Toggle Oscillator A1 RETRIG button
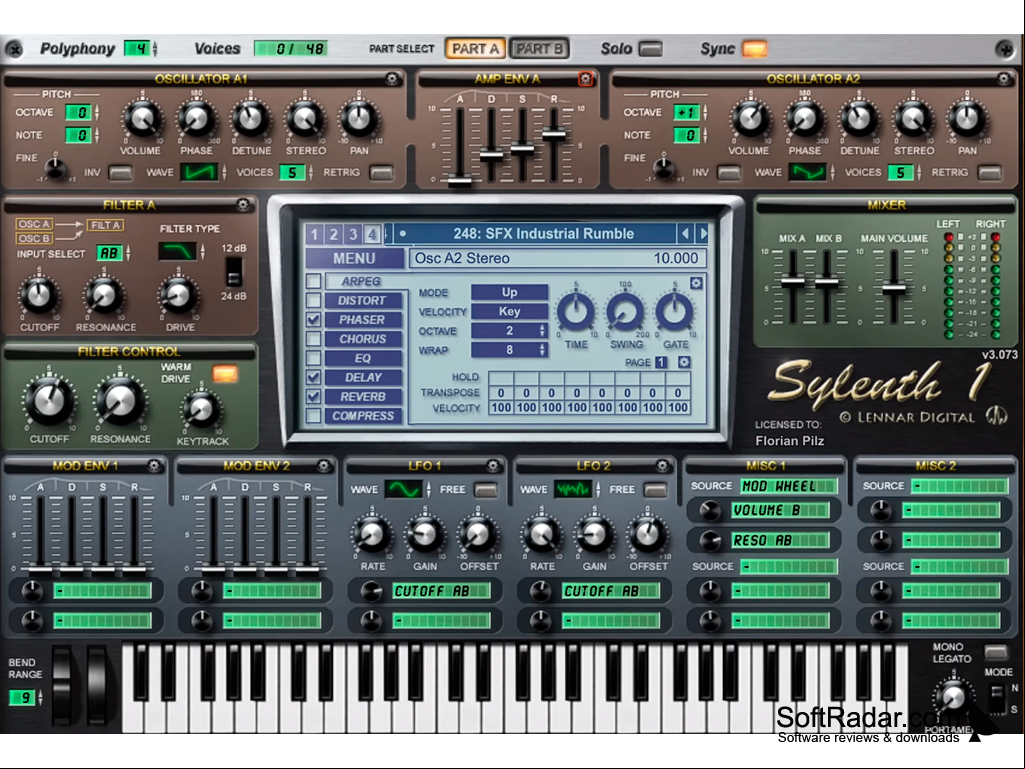Image resolution: width=1025 pixels, height=769 pixels. click(x=382, y=173)
